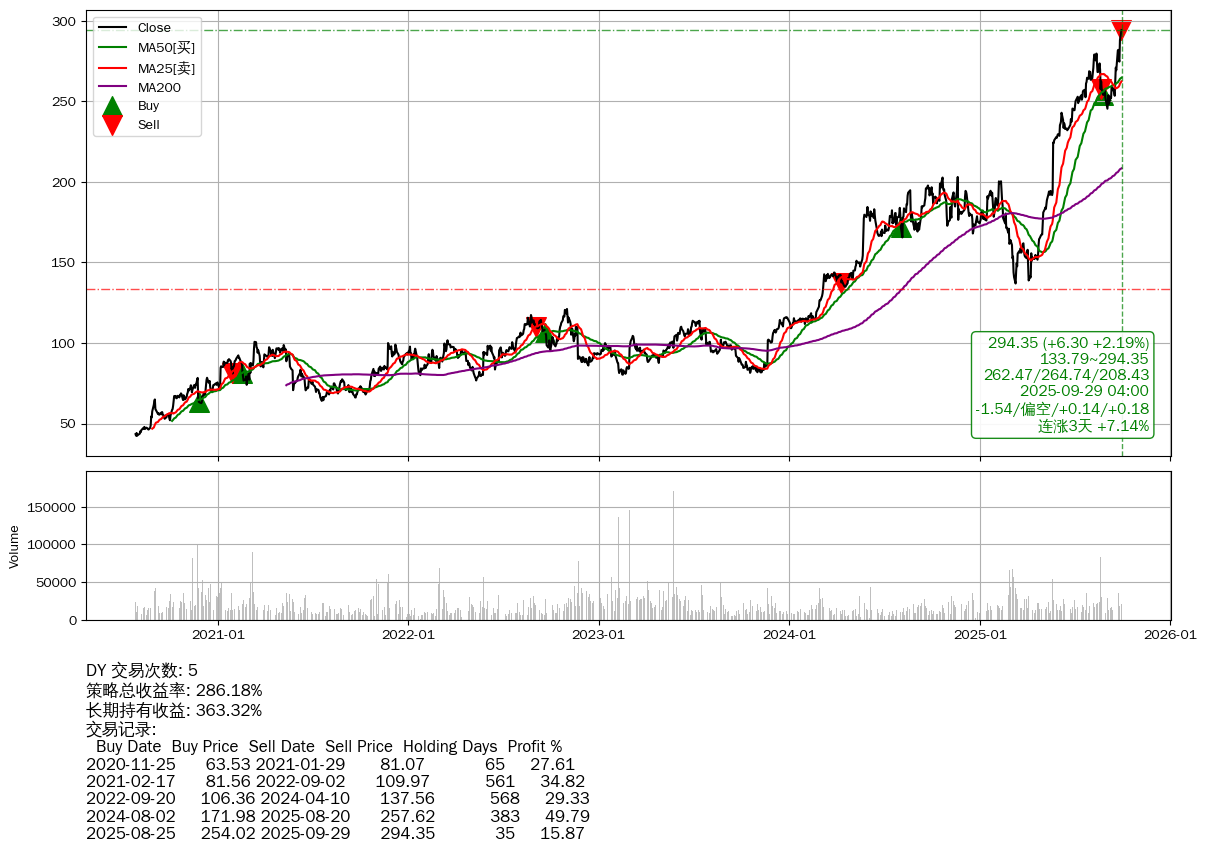
Task: Click the red sell marker from September 2022
Action: (539, 326)
